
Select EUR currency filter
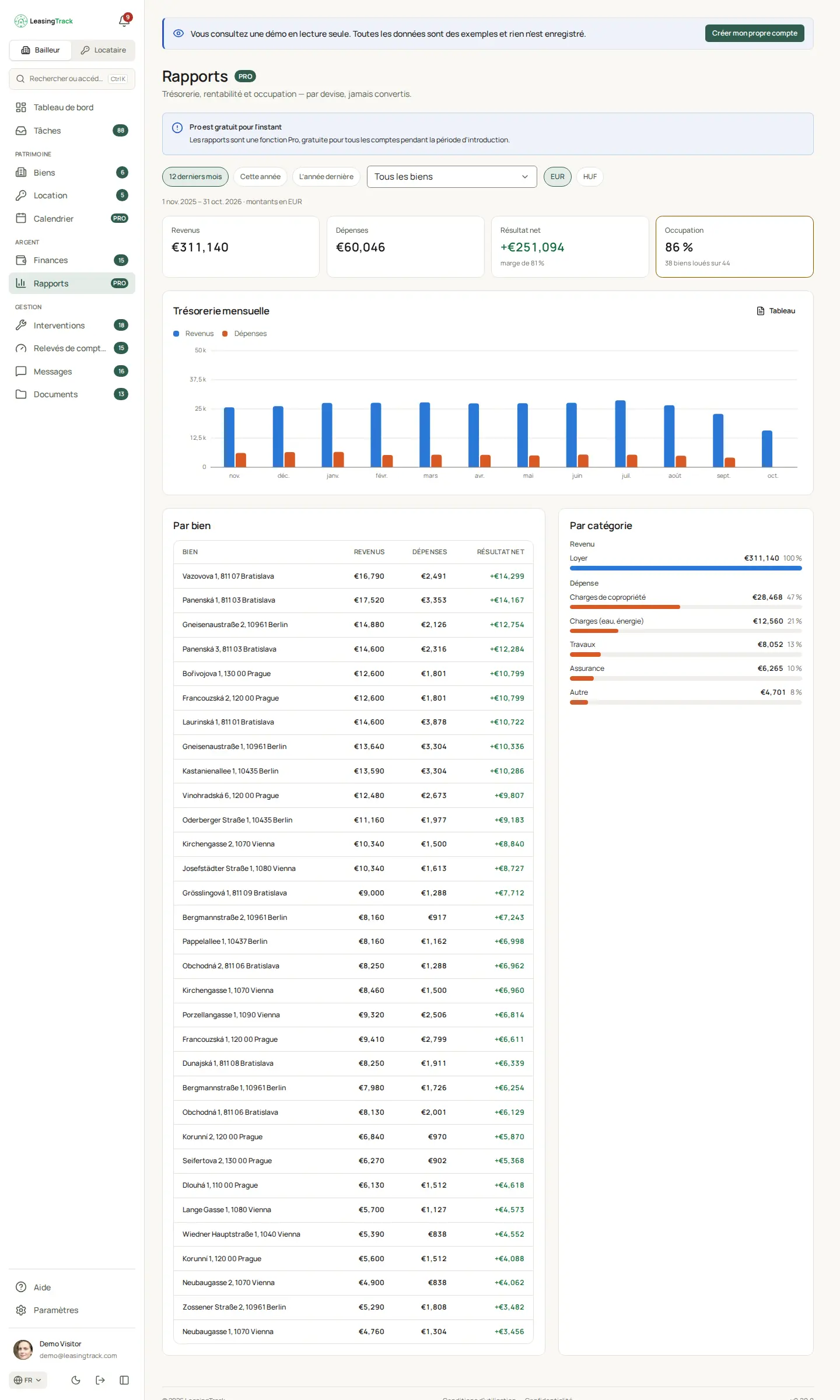tap(558, 177)
